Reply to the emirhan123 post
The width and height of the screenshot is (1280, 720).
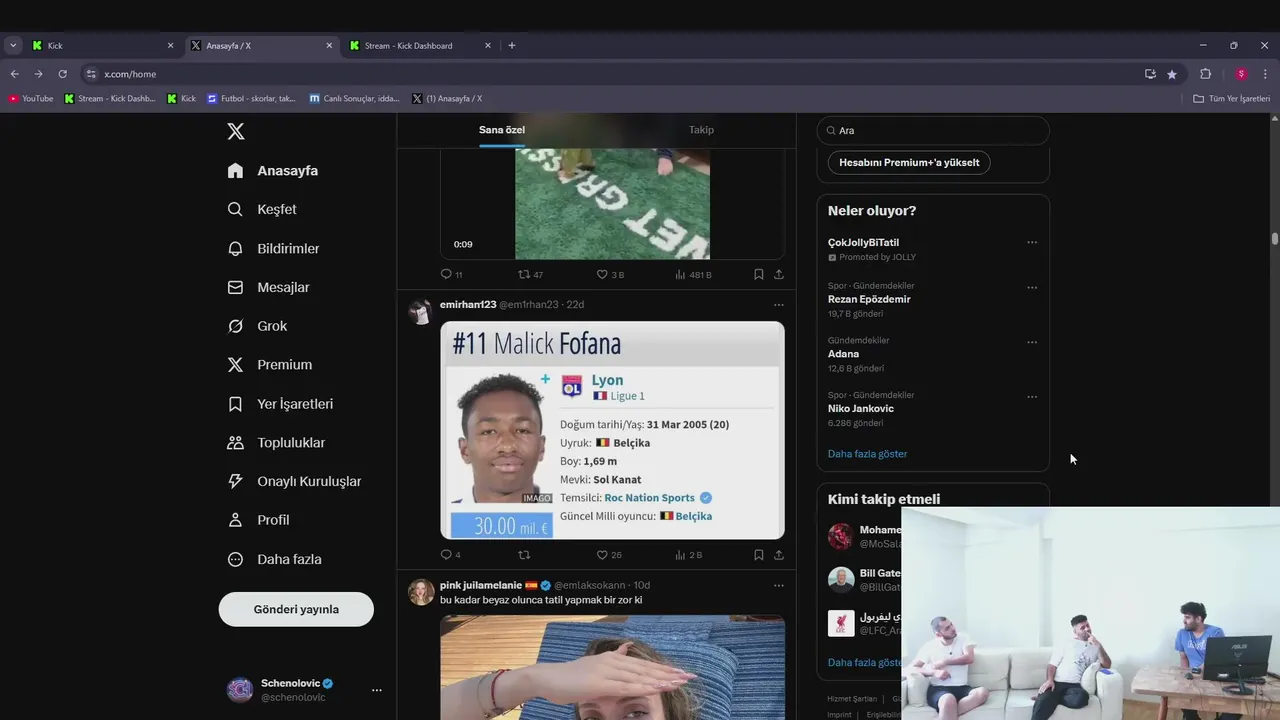tap(447, 555)
